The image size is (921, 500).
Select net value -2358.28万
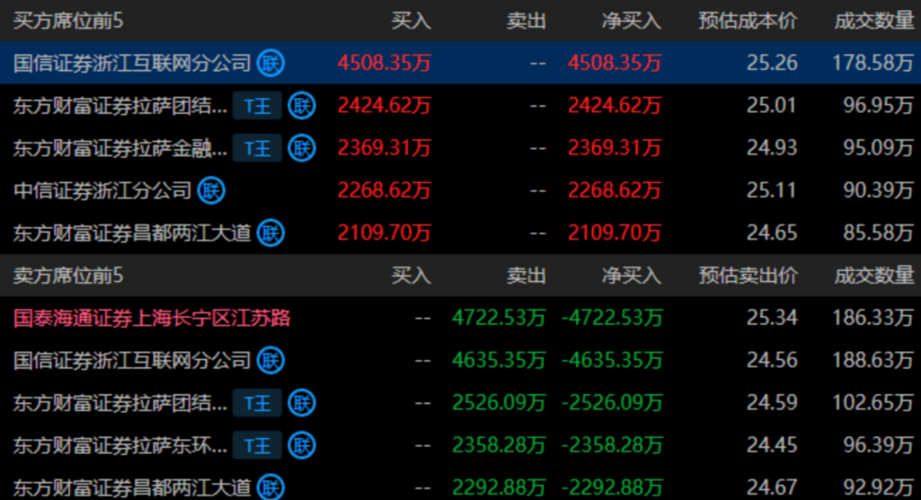tap(612, 445)
